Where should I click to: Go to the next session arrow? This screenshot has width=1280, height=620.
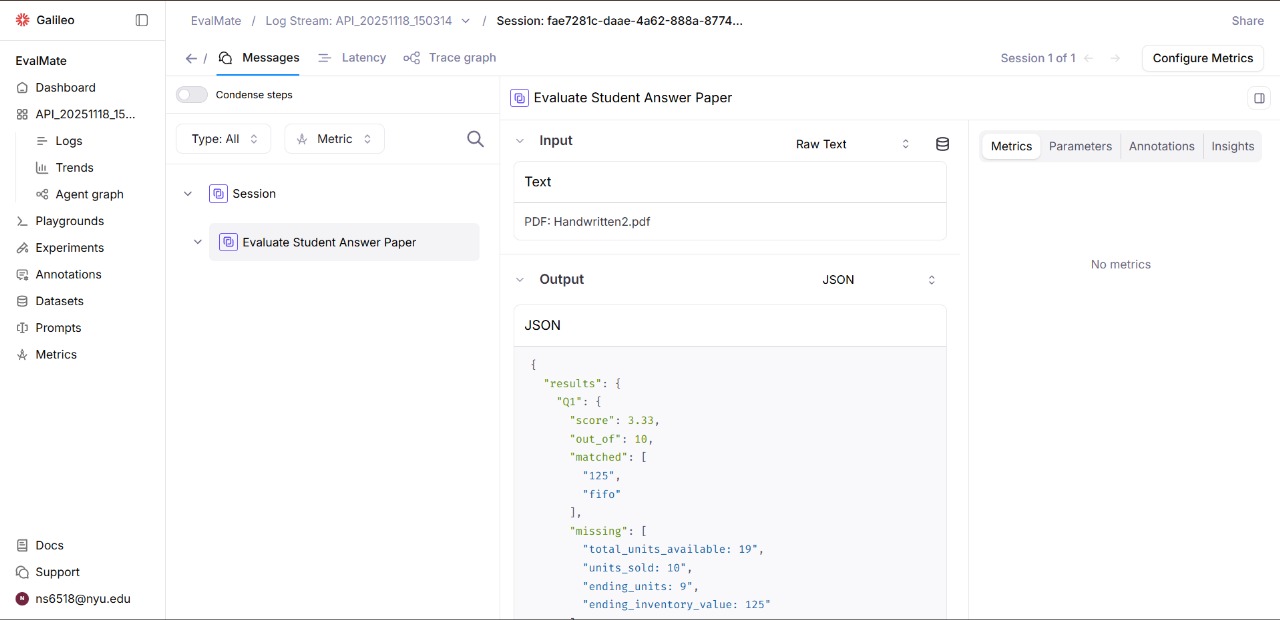[x=1115, y=58]
